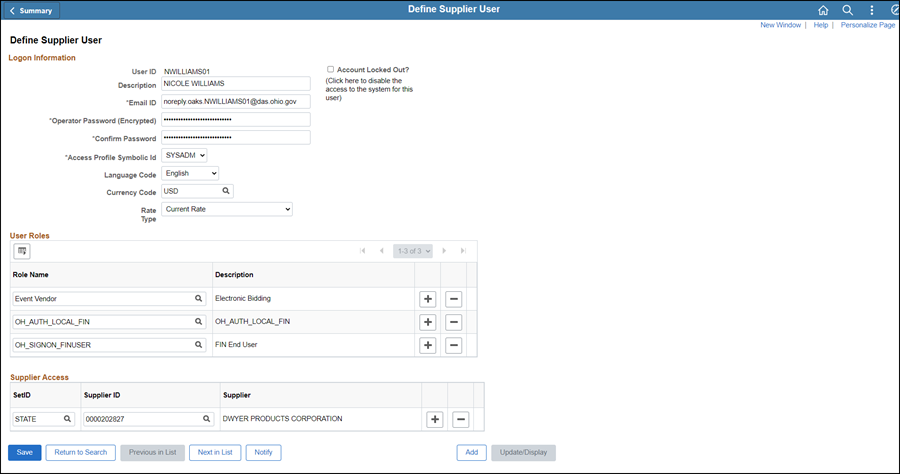Click the Save button

(25, 452)
